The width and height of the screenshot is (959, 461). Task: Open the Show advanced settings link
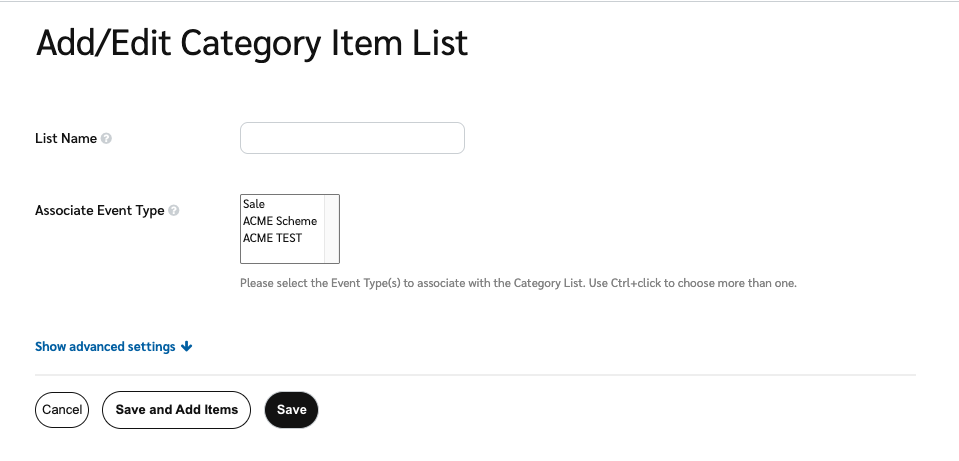(105, 347)
